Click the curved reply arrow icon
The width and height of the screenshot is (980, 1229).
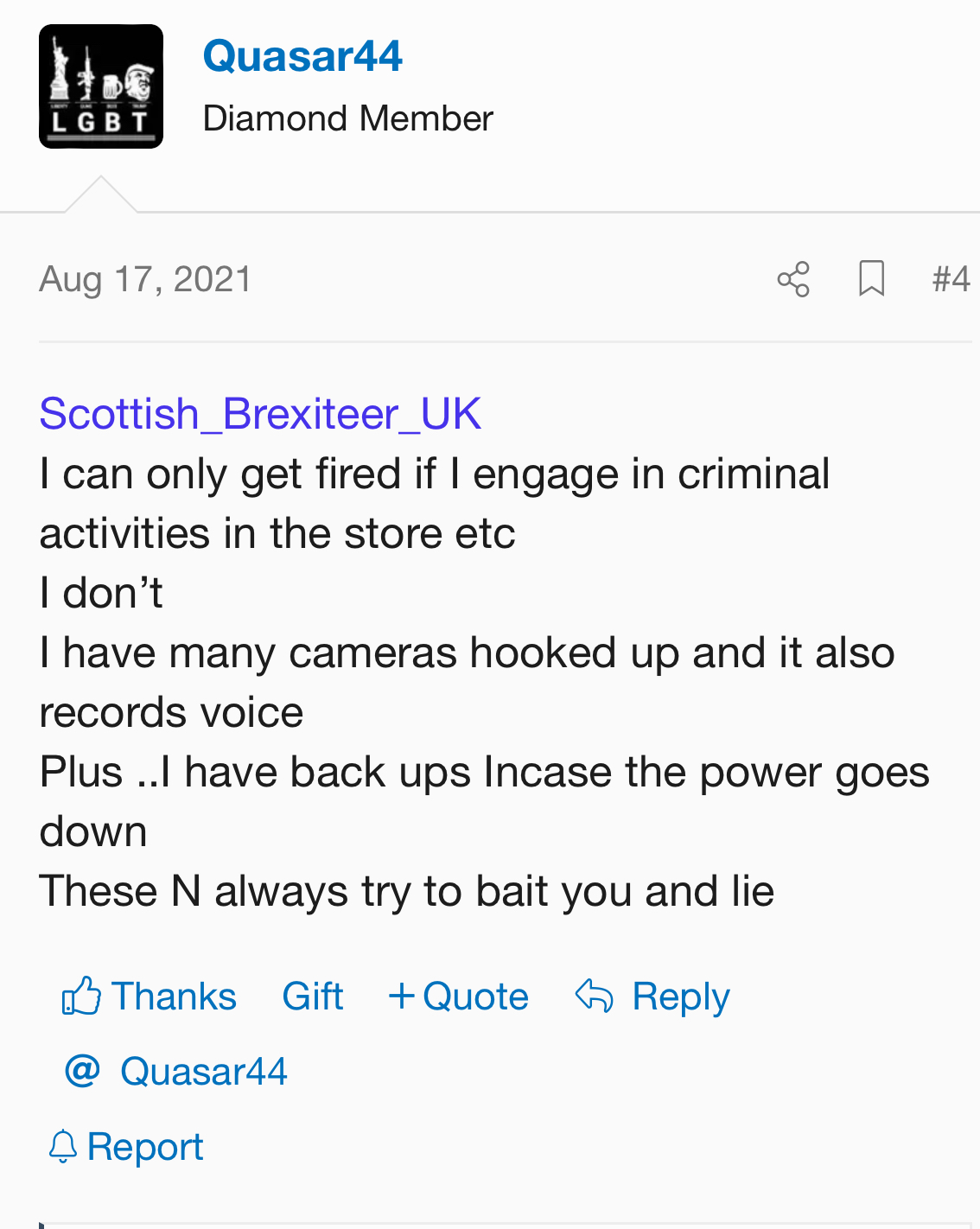pos(595,996)
